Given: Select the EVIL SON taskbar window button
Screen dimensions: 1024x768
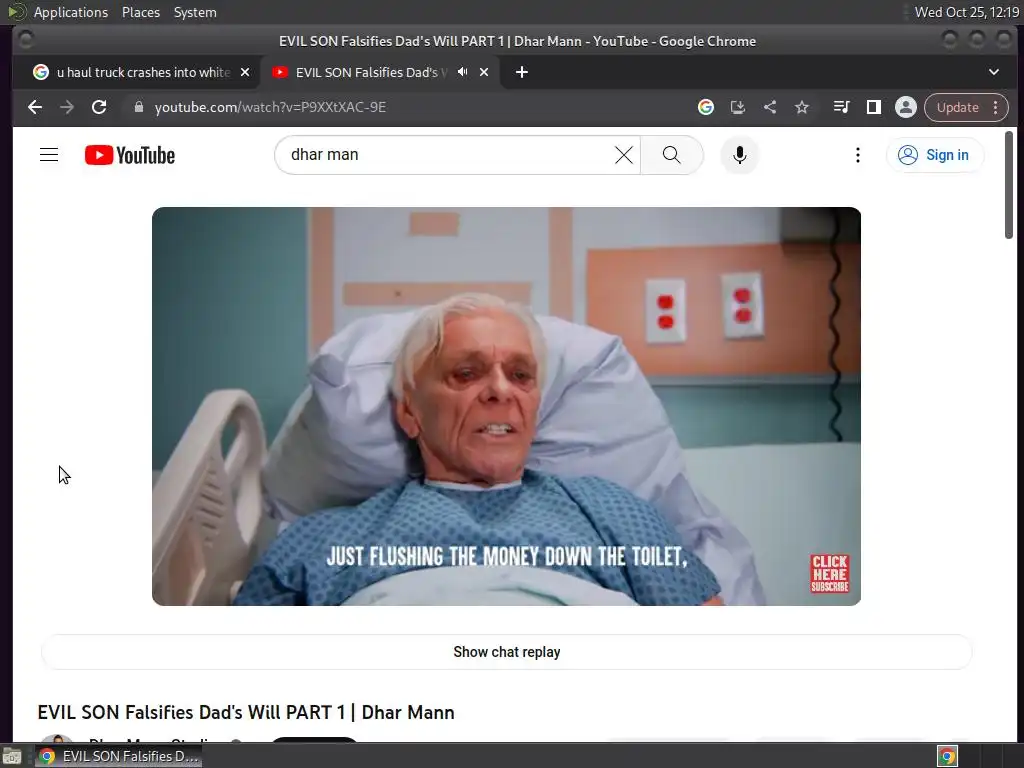Looking at the screenshot, I should (119, 756).
